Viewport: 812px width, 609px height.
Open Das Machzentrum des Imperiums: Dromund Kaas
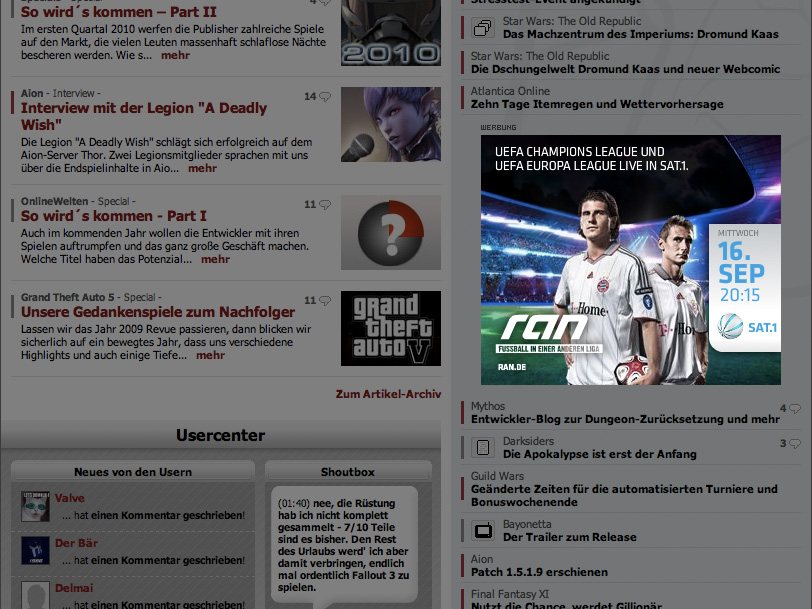point(641,34)
